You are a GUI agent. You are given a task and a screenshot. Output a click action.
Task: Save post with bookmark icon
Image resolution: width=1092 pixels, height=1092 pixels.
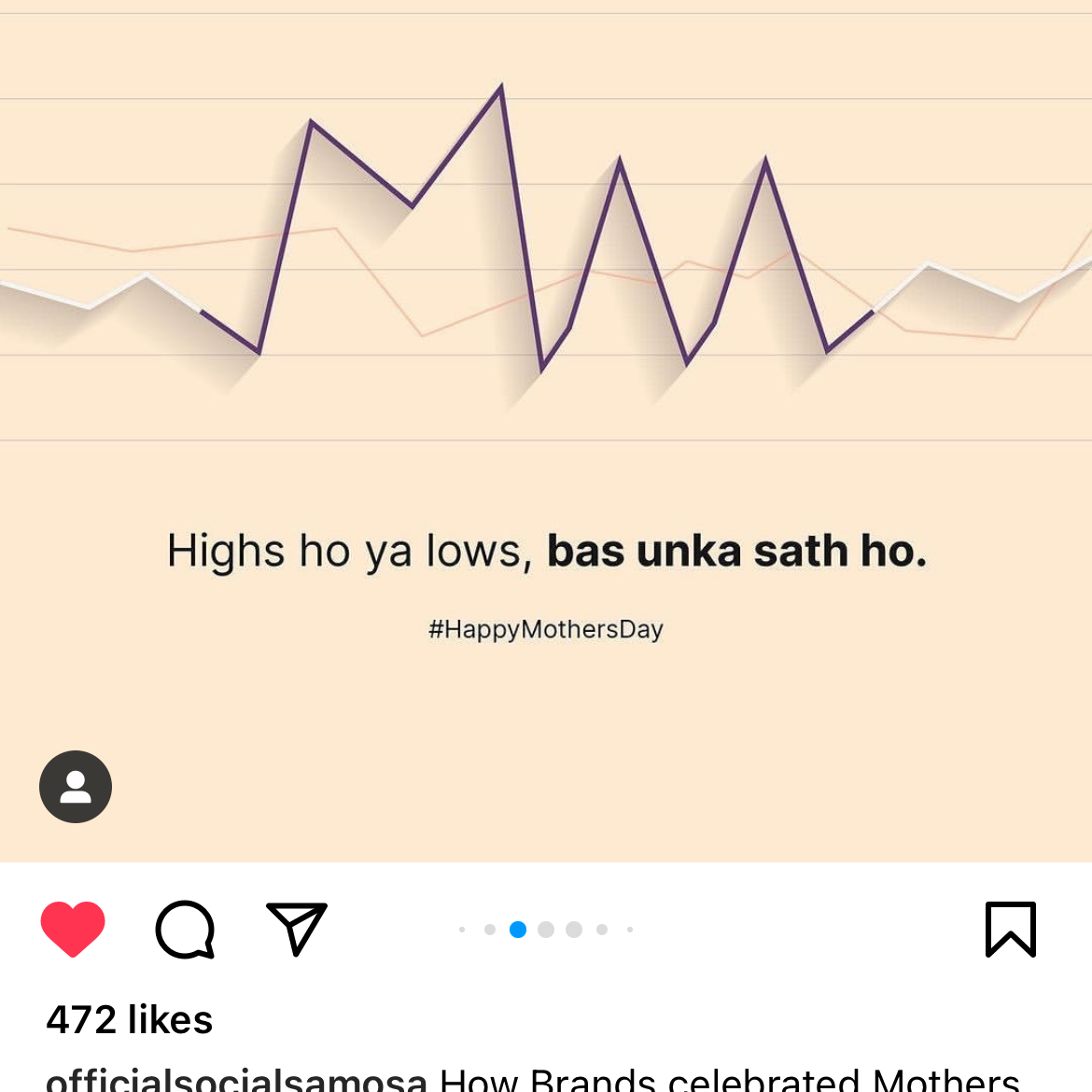click(x=1011, y=930)
